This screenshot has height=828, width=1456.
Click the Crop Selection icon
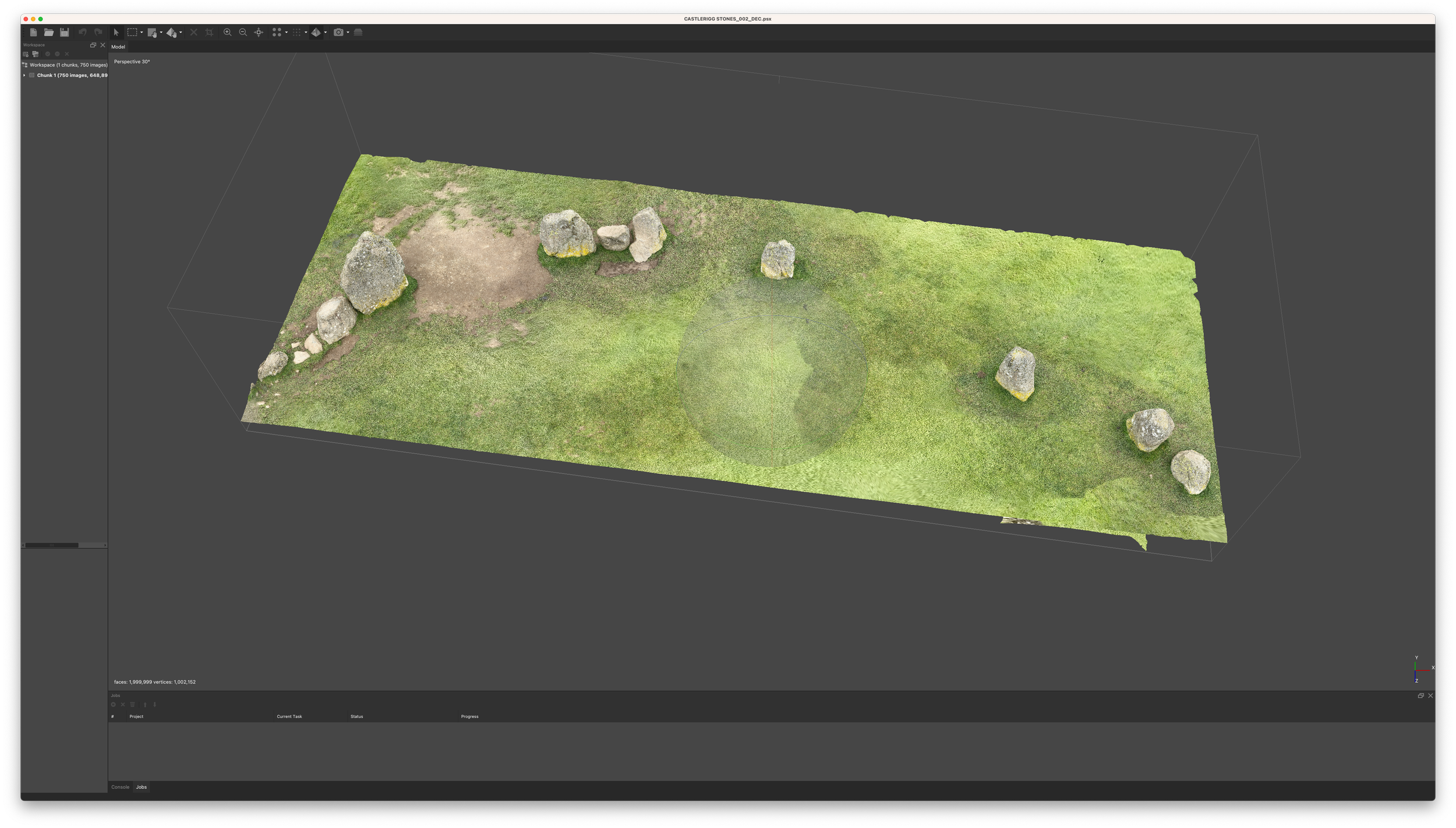click(x=209, y=33)
